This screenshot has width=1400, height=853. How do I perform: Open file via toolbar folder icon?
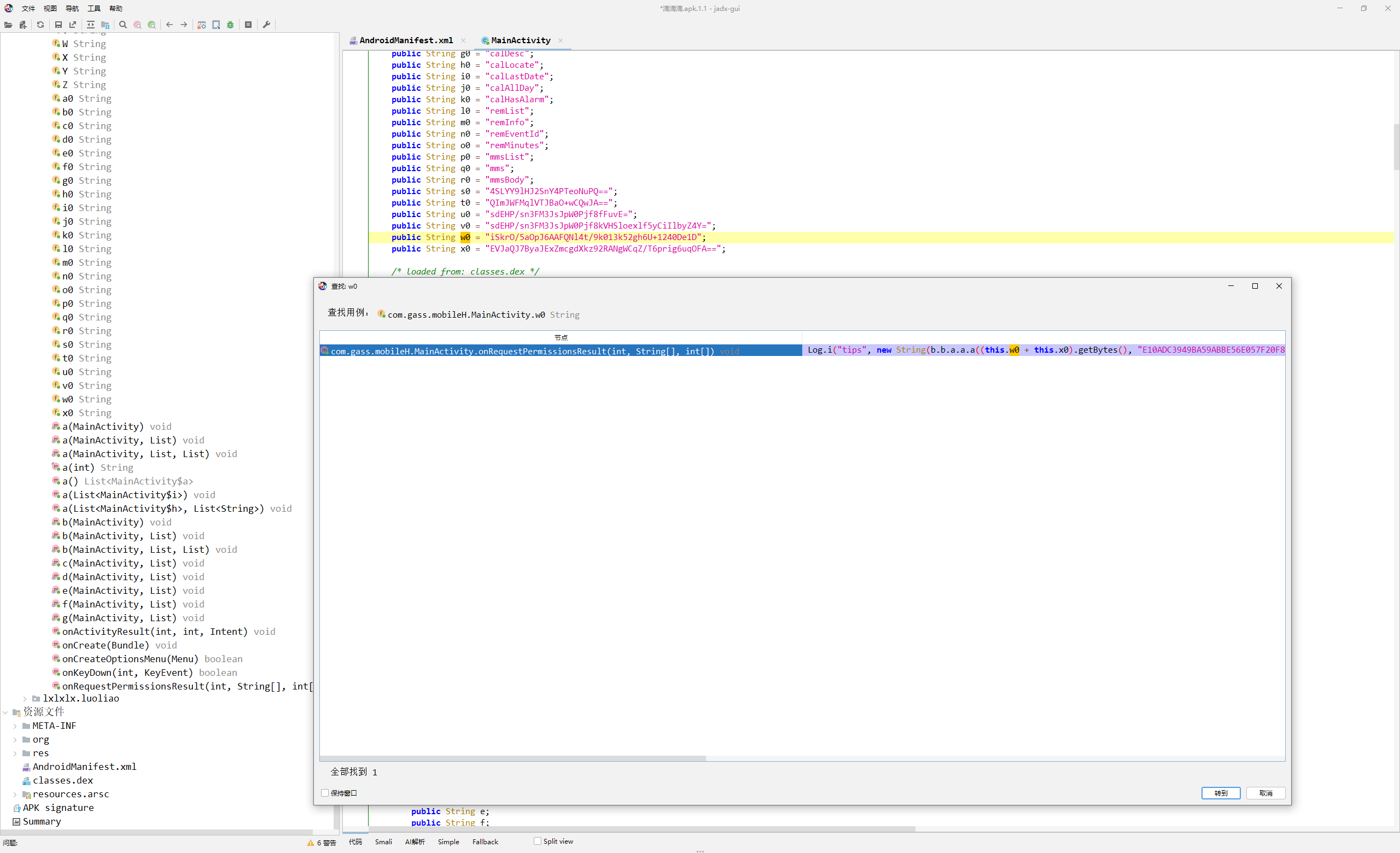pyautogui.click(x=8, y=25)
